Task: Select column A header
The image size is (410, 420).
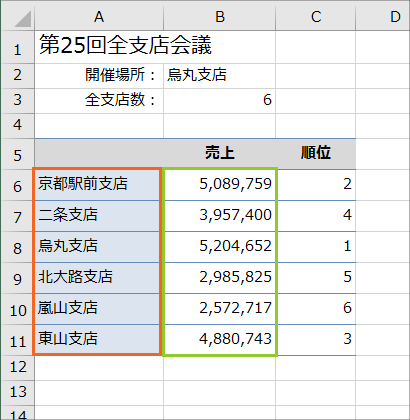Action: click(99, 16)
